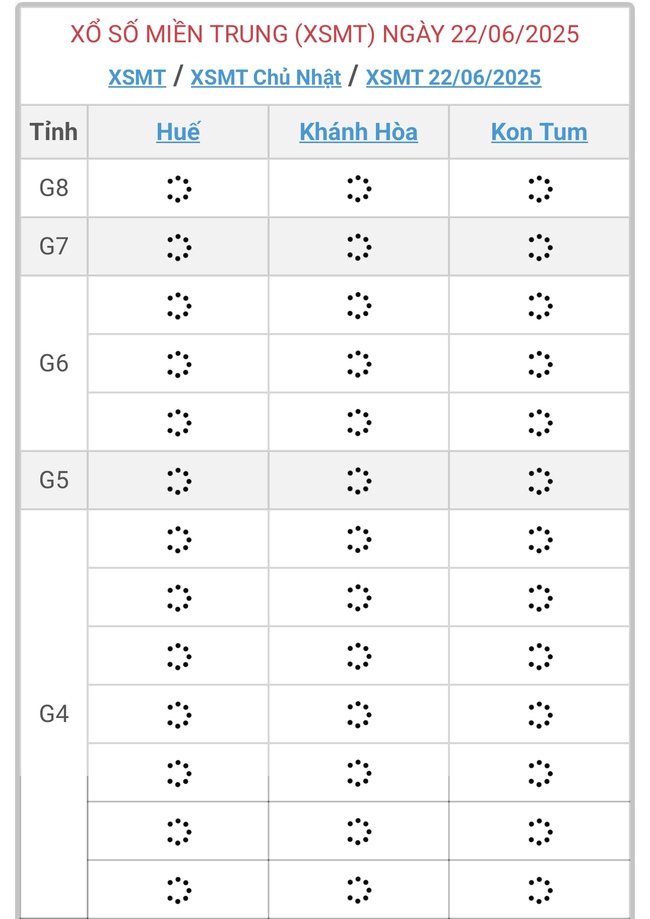Viewport: 650px width, 919px height.
Task: Open the XSMT breadcrumb link
Action: coord(137,77)
